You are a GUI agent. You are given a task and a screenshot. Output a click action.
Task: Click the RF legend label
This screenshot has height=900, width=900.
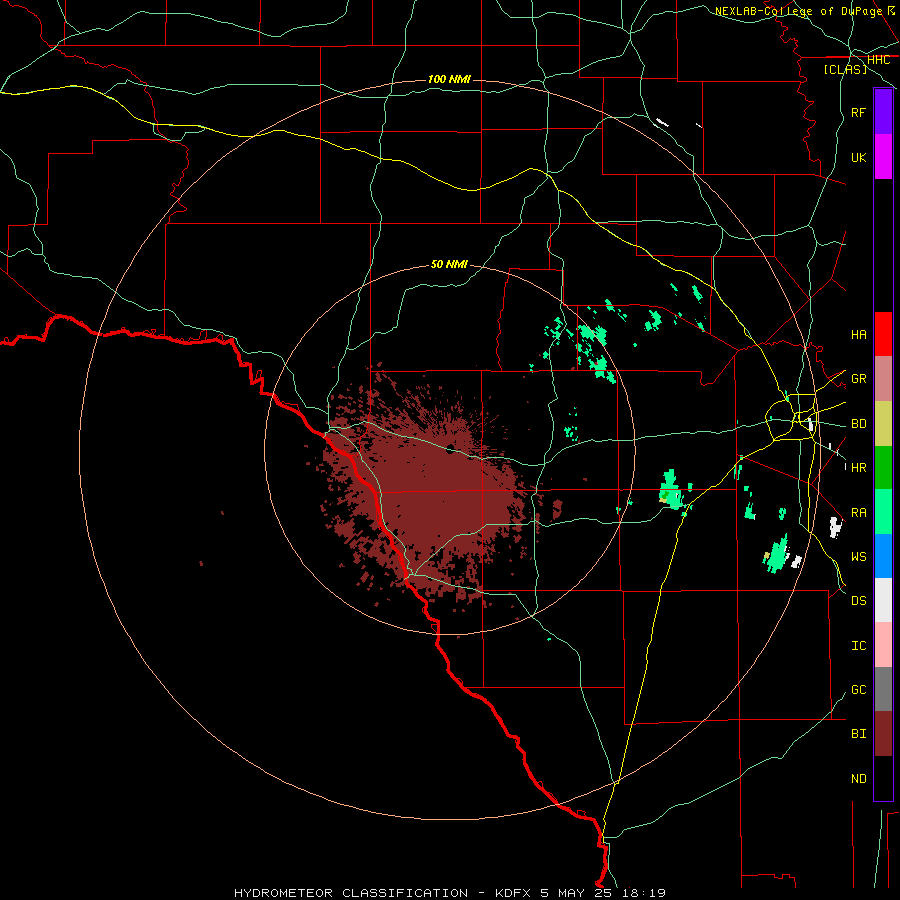tap(858, 112)
